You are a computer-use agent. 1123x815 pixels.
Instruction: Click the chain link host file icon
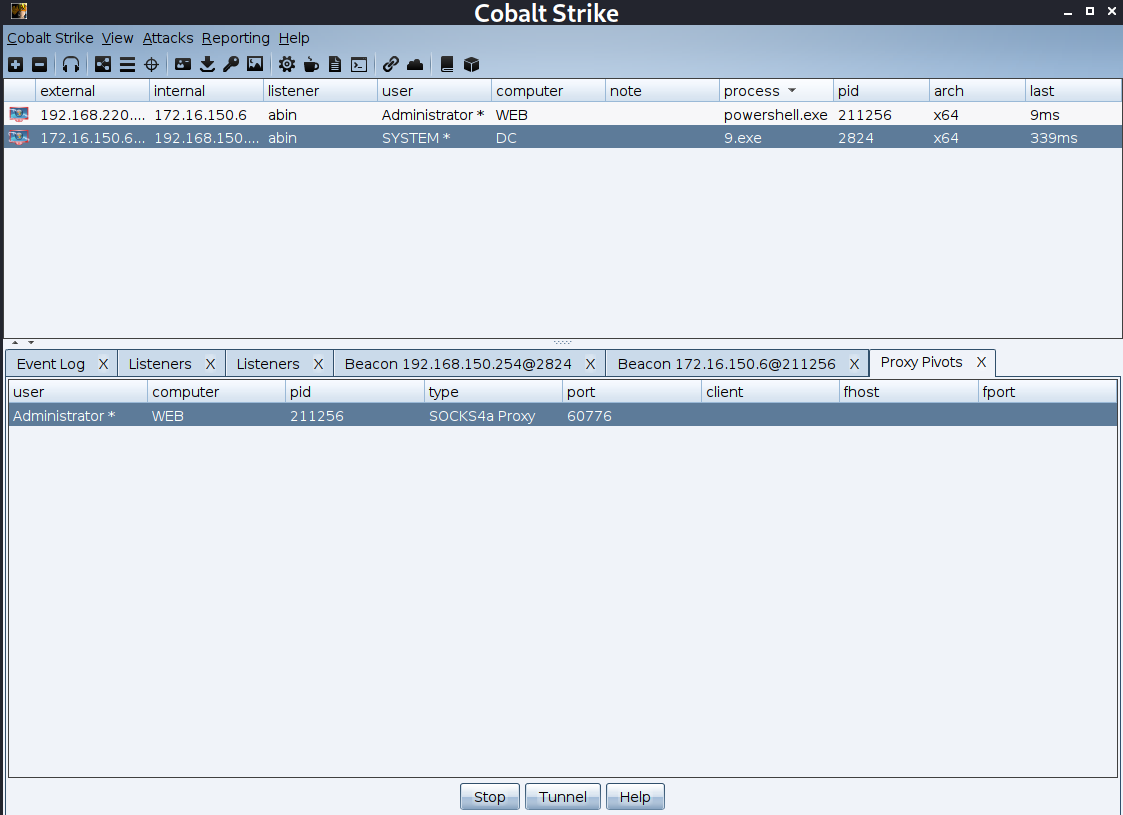pos(390,64)
